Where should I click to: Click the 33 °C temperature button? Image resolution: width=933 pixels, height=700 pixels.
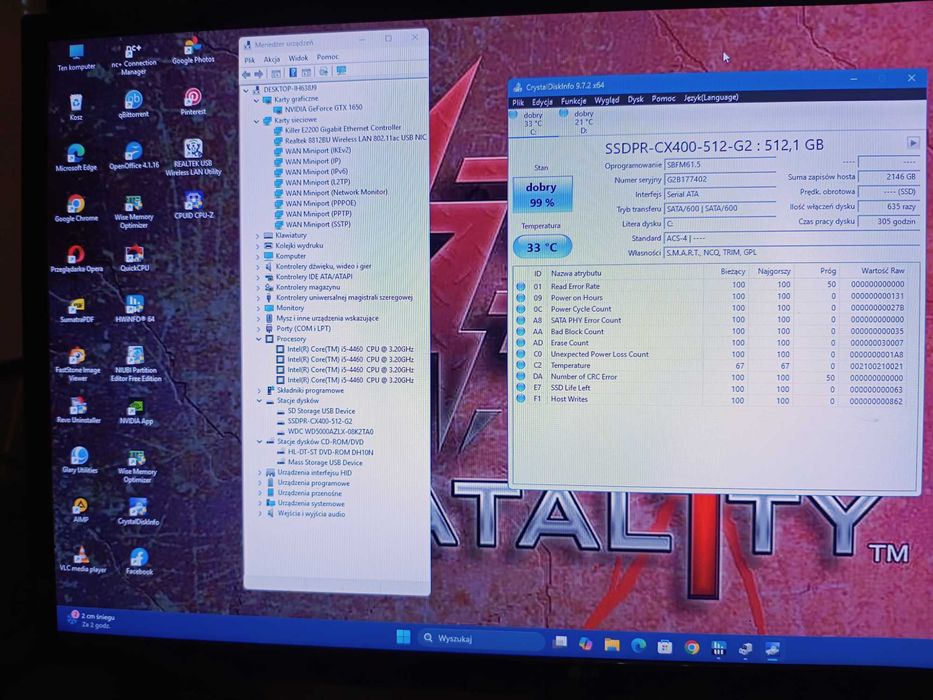(541, 247)
